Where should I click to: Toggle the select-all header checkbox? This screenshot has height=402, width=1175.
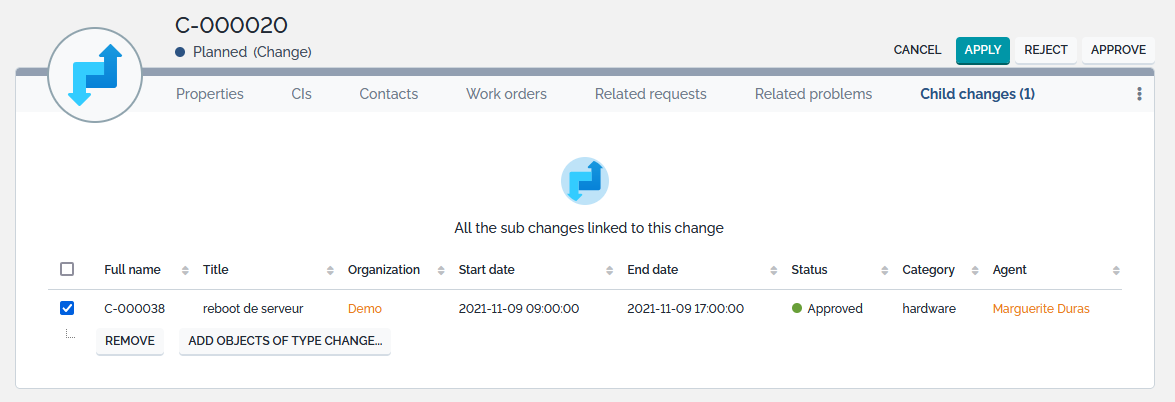coord(67,269)
